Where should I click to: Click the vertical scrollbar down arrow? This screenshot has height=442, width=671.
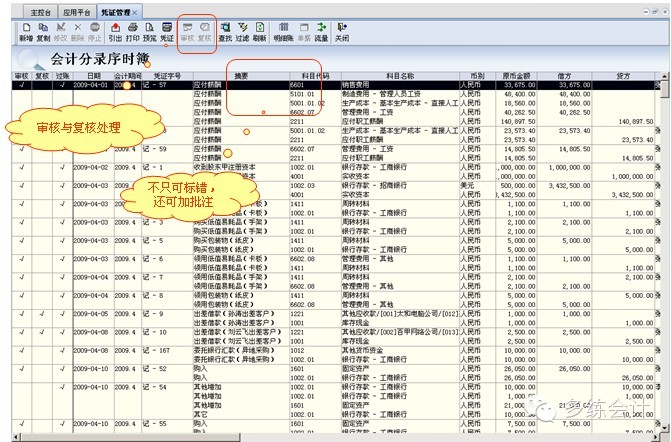click(664, 427)
